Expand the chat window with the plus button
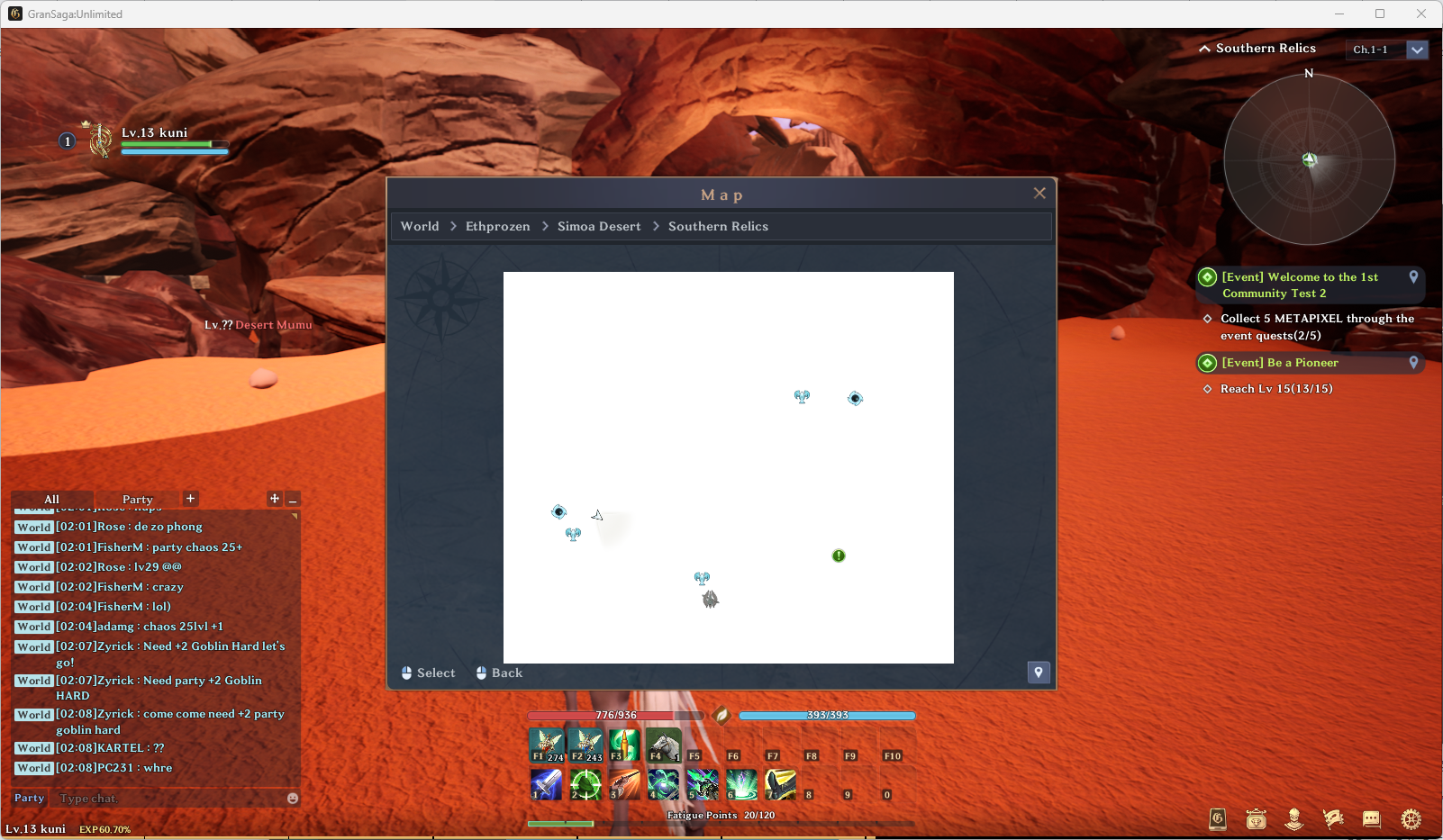This screenshot has height=840, width=1443. pyautogui.click(x=275, y=499)
